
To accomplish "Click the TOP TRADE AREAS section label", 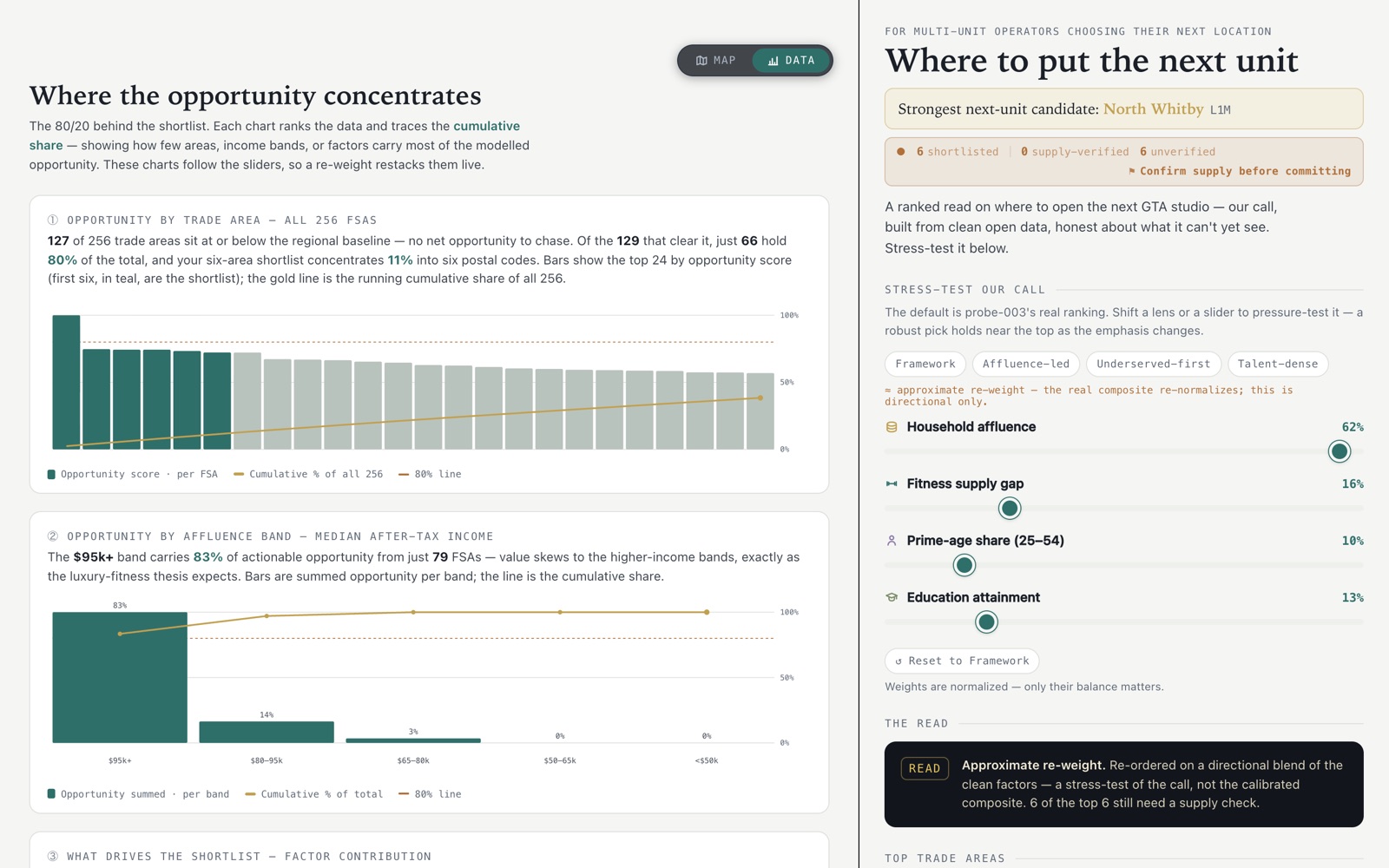I will pos(945,858).
